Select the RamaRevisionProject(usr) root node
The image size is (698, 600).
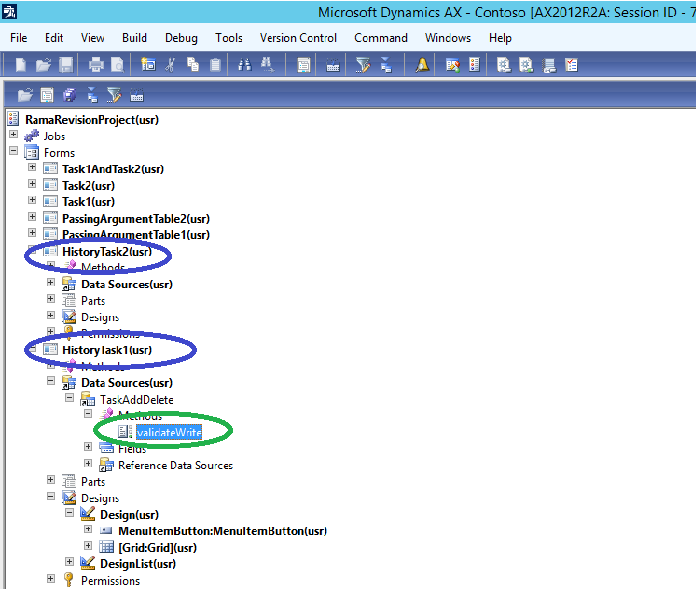92,120
